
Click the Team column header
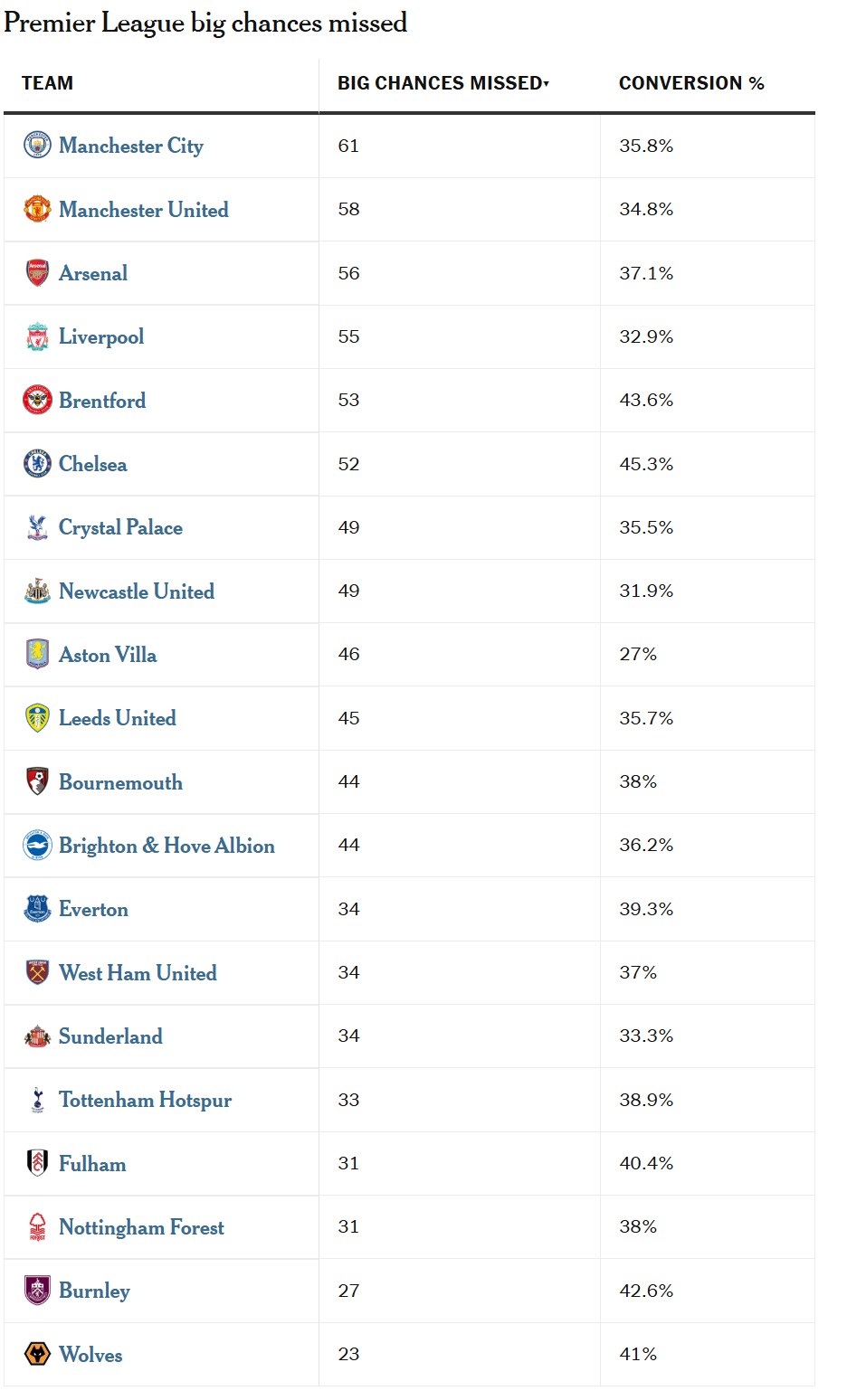tap(47, 83)
